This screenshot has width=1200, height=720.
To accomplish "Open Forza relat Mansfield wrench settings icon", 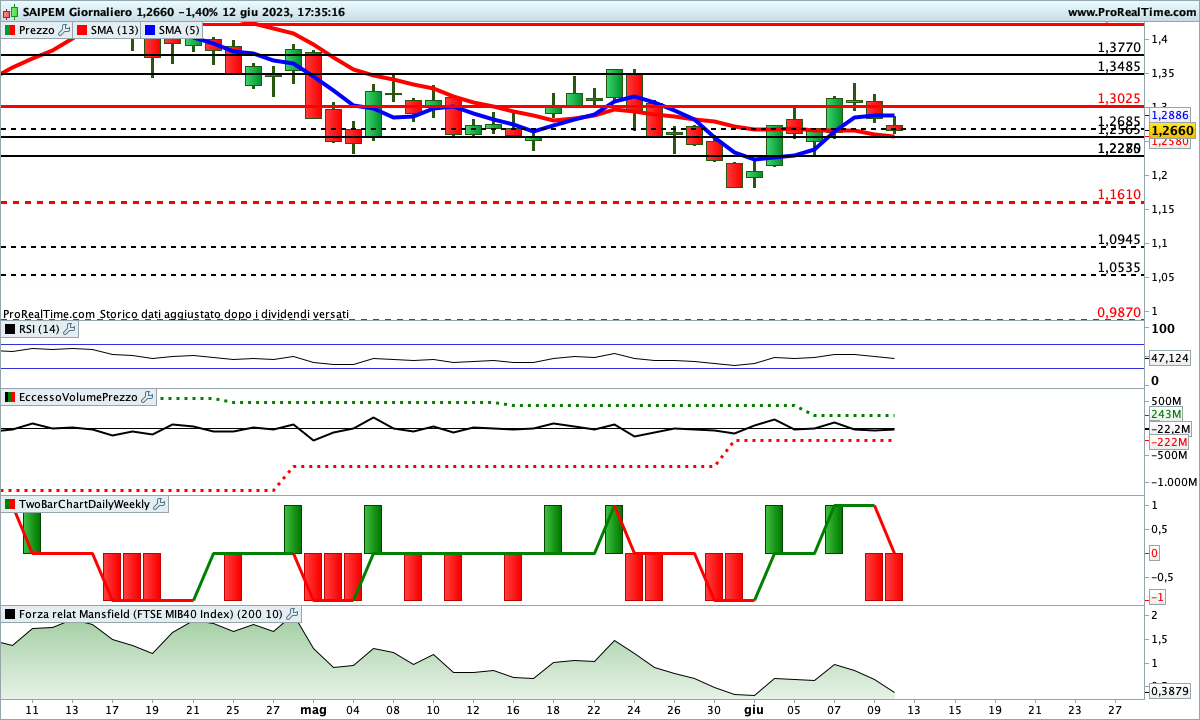I will click(292, 614).
